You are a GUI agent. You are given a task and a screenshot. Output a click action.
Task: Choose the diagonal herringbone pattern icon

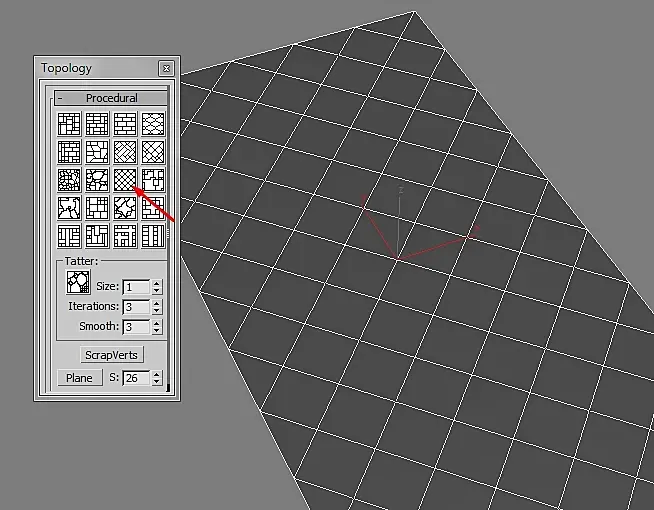pos(125,151)
